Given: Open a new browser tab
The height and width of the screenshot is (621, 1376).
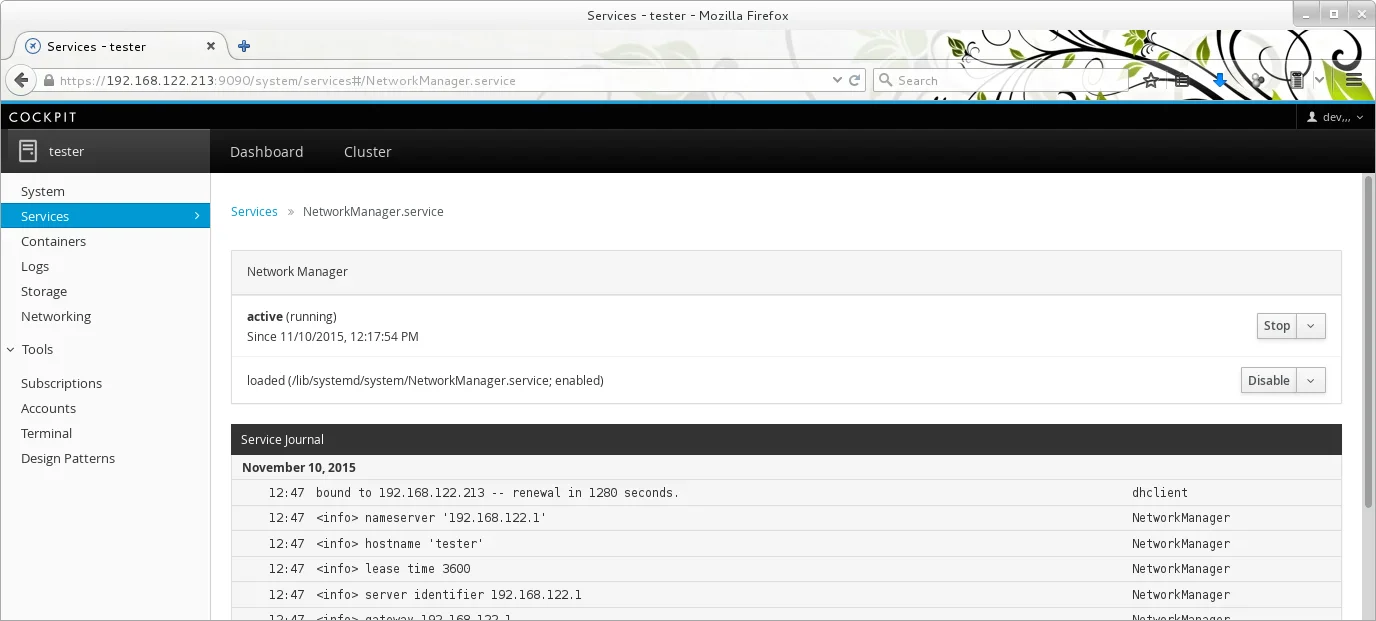Looking at the screenshot, I should pyautogui.click(x=243, y=46).
